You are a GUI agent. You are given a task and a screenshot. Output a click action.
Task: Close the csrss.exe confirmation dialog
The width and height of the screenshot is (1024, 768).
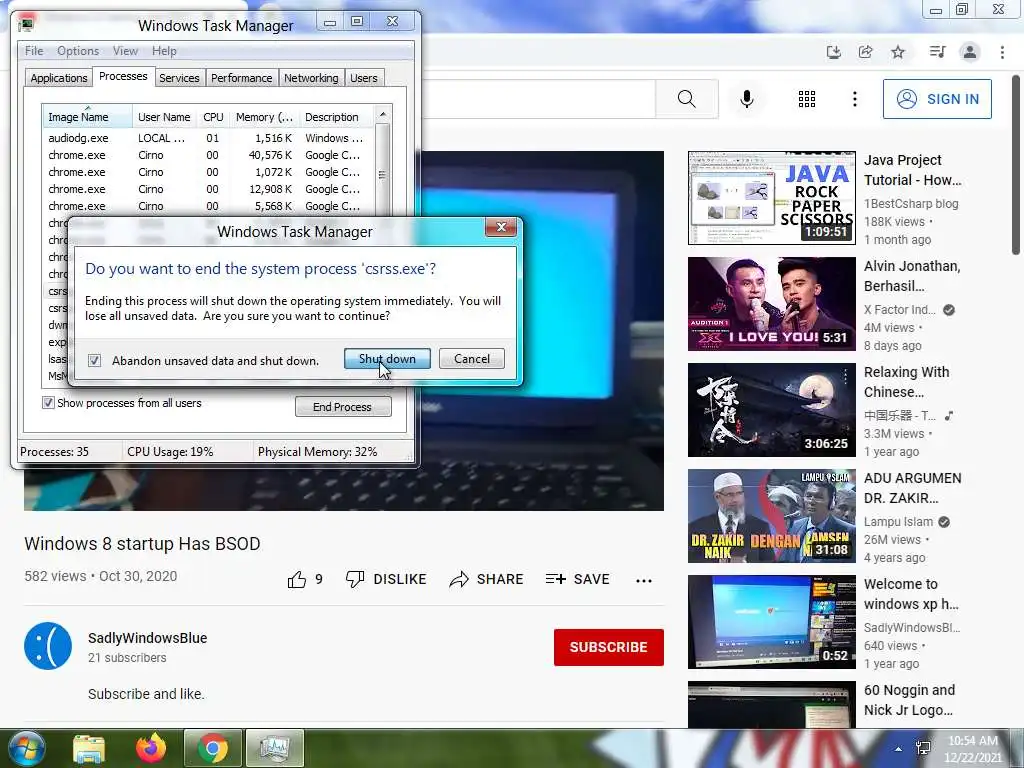tap(502, 227)
